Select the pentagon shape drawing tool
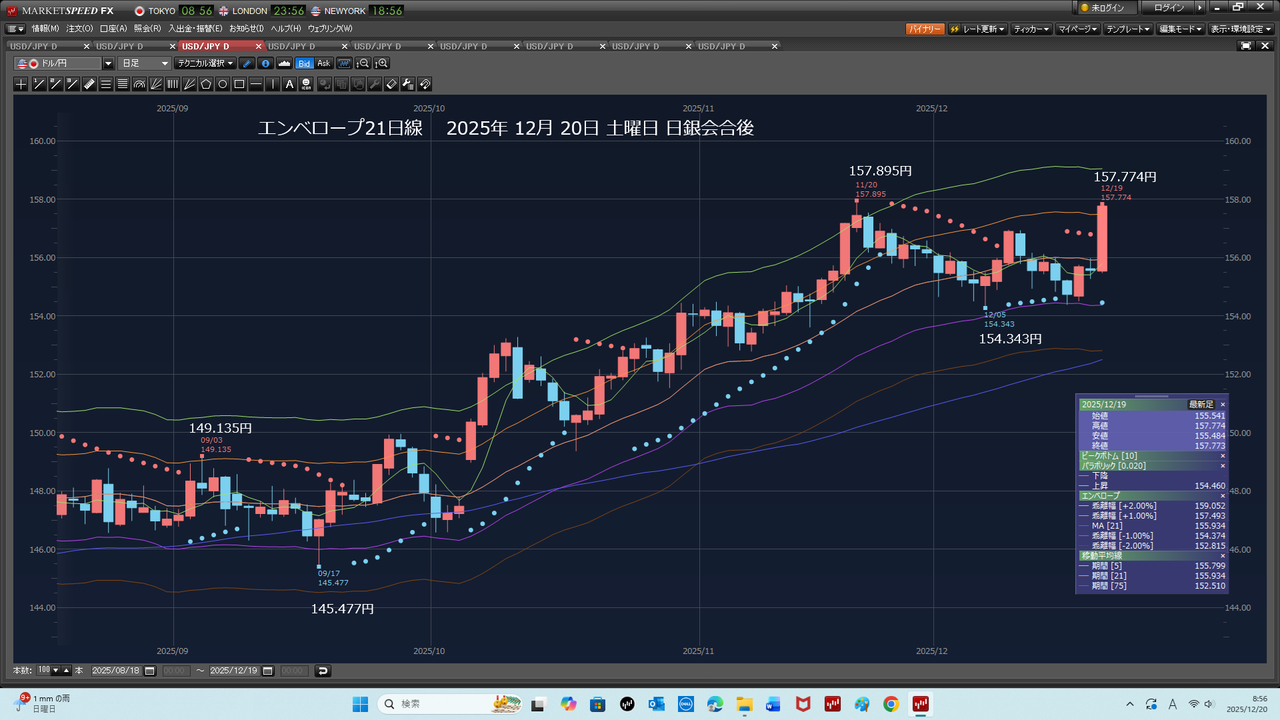Screen dimensions: 1280x720 pyautogui.click(x=206, y=84)
